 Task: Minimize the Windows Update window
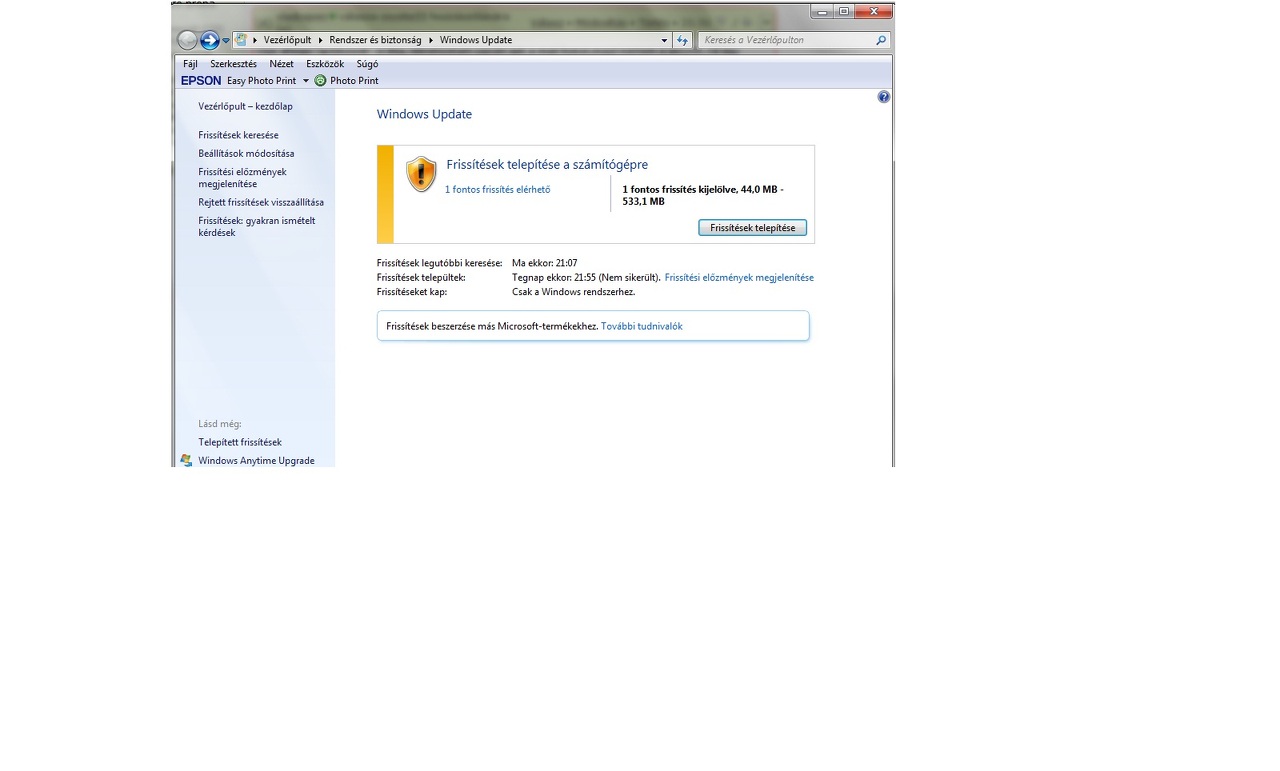tap(822, 11)
